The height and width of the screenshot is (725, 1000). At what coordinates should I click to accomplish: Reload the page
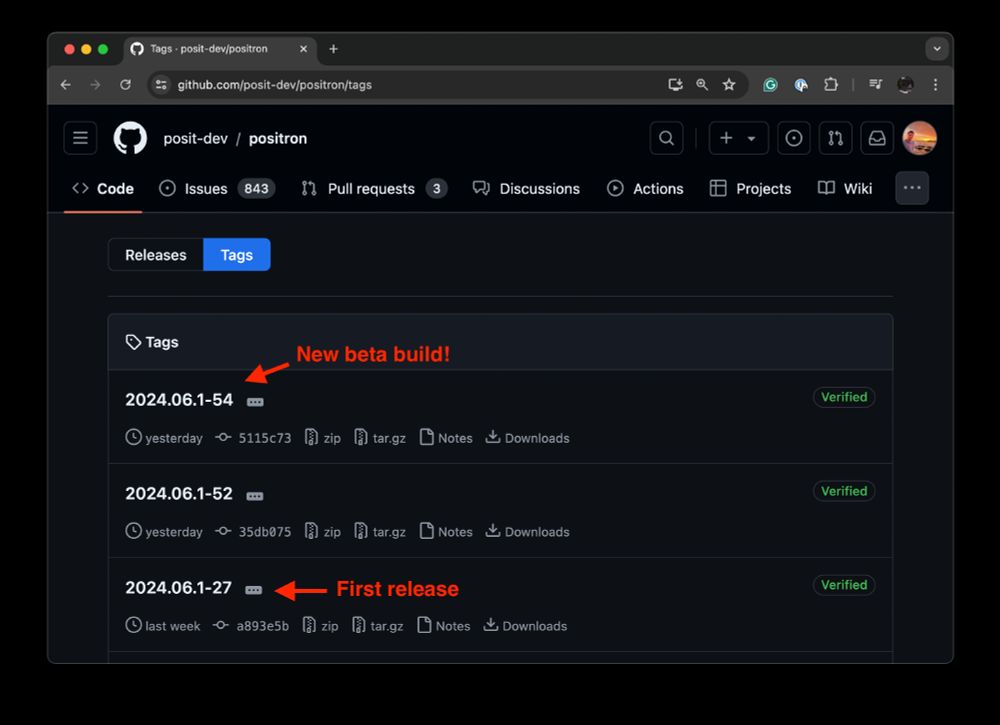(126, 85)
